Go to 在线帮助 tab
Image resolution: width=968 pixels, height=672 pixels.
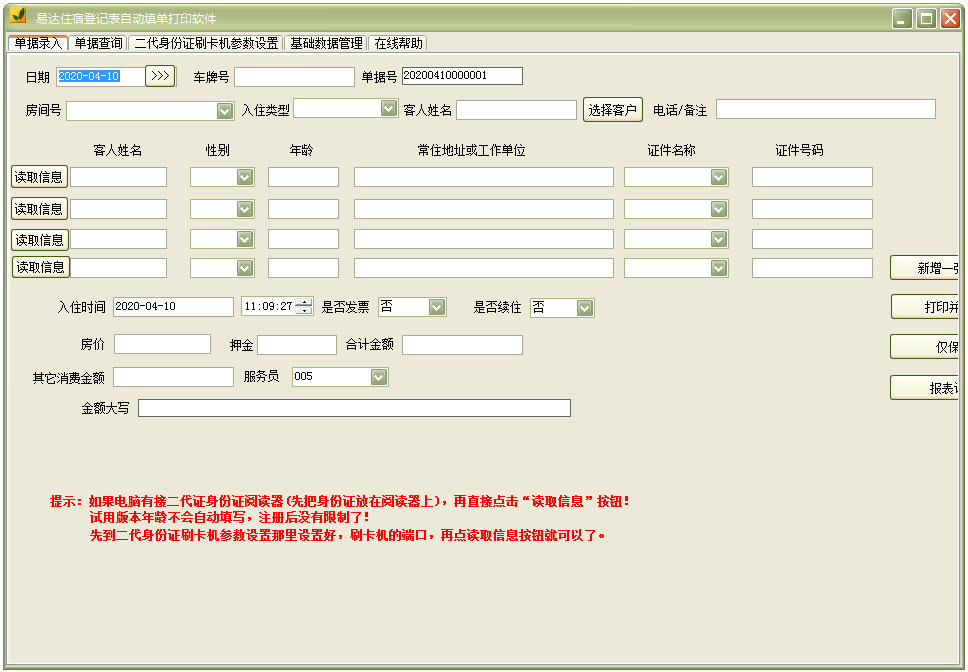[399, 43]
